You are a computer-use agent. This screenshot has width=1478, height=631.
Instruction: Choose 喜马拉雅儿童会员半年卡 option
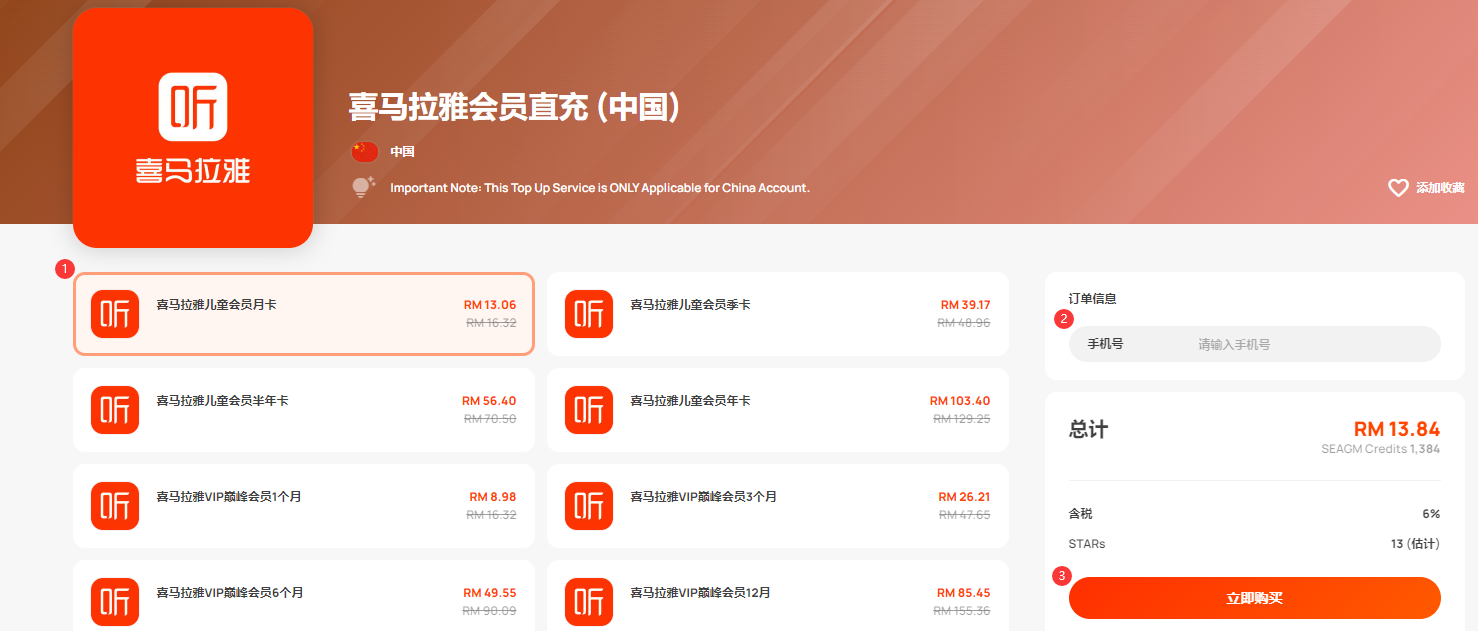[304, 410]
